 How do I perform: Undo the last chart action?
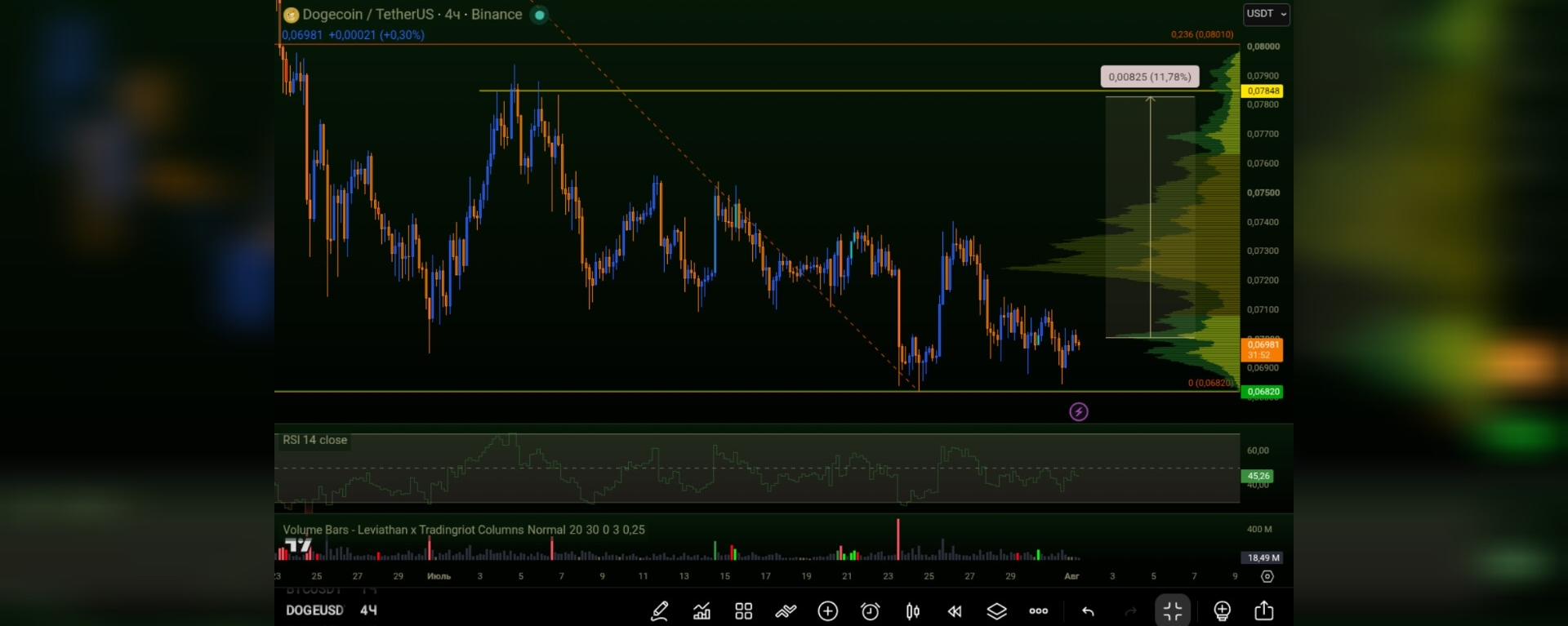tap(1088, 610)
